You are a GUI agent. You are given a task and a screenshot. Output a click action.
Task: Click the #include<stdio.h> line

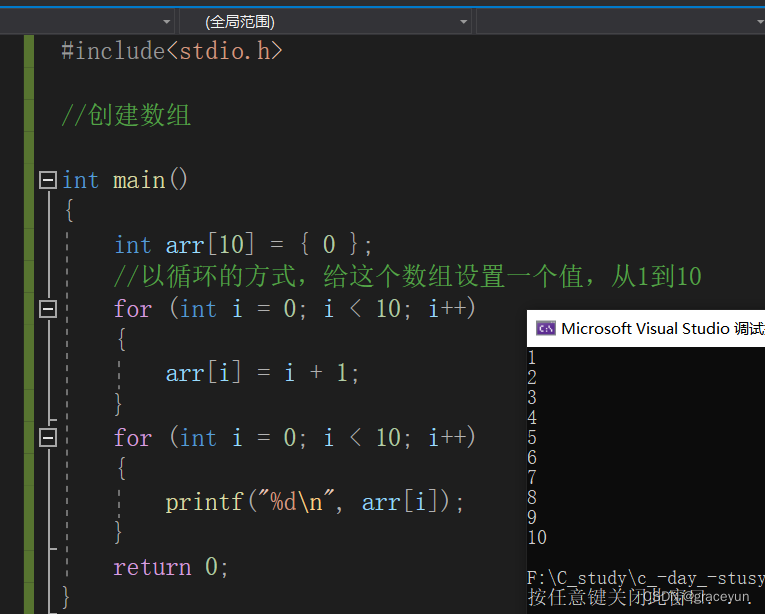click(x=172, y=51)
